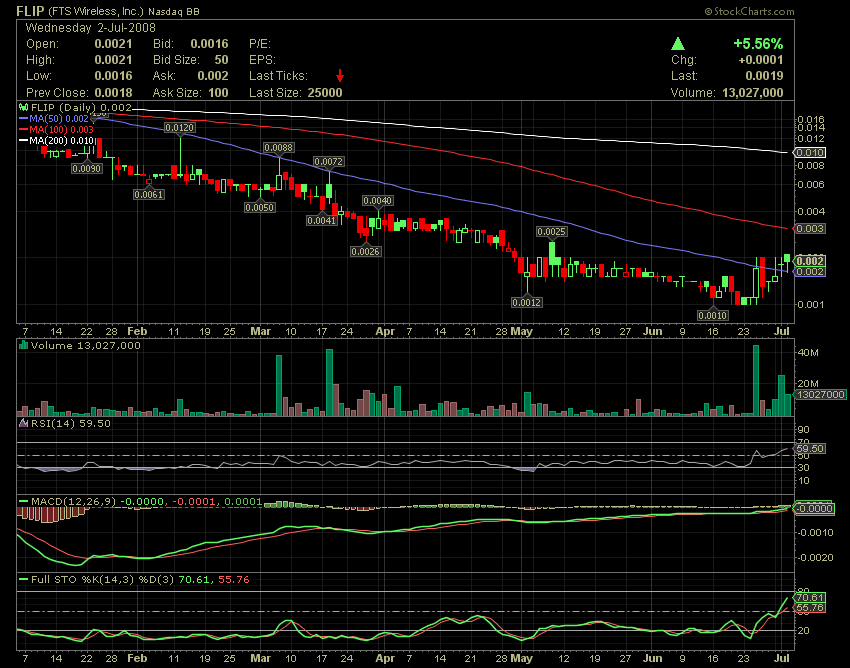Click the 0.010 MA(200) tag on price axis
Screen dimensions: 850x668
[810, 152]
